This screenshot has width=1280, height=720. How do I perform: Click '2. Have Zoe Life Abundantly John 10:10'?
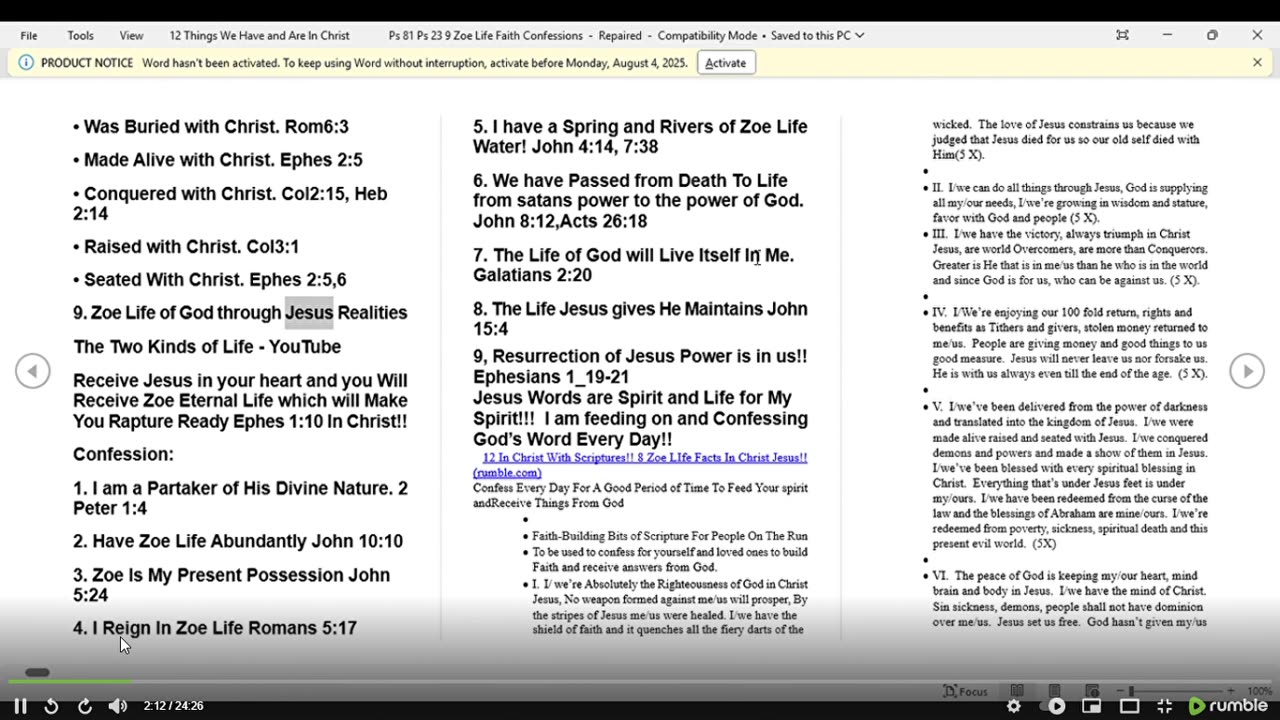(x=238, y=542)
